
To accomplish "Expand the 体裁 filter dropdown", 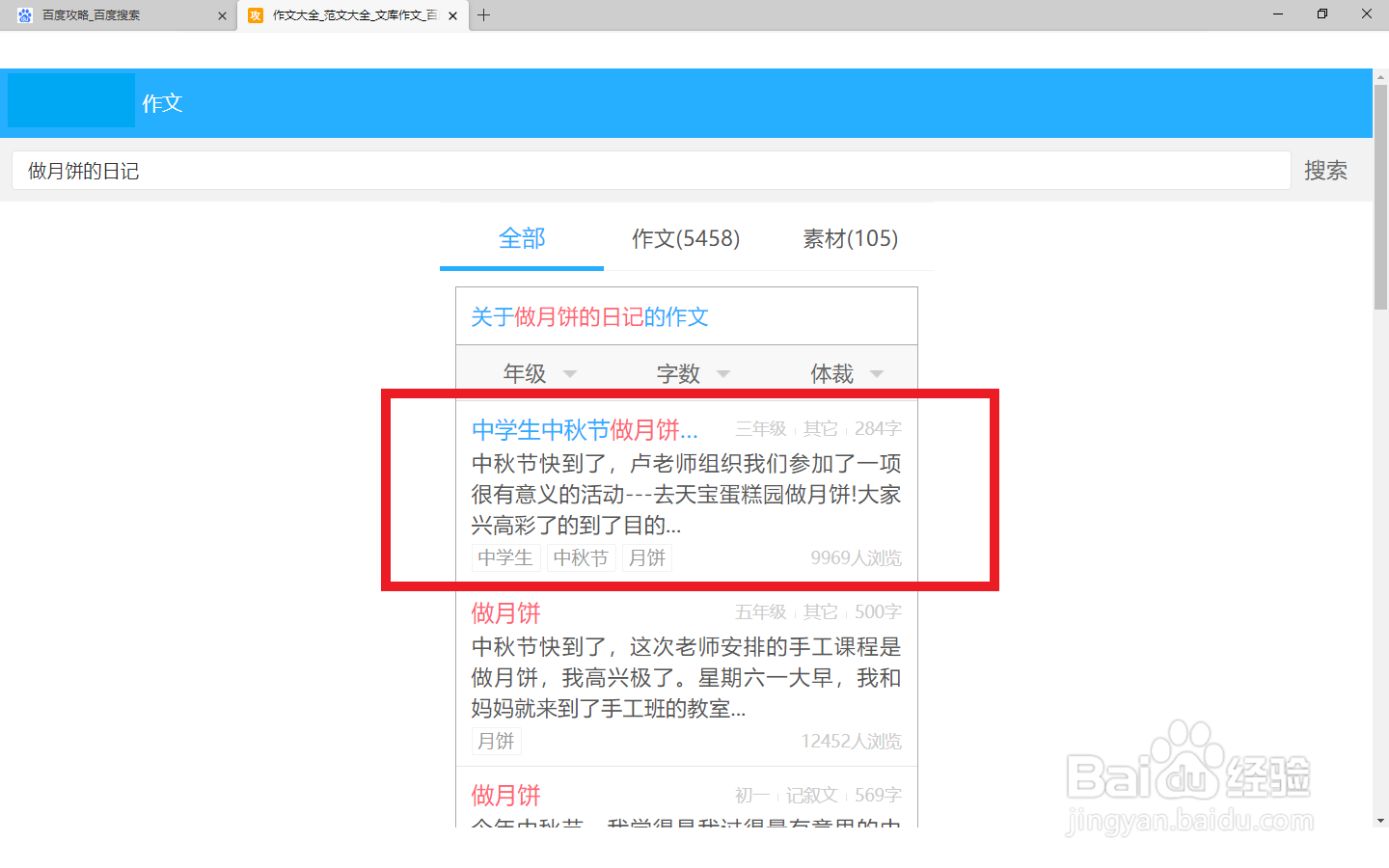I will [x=847, y=373].
